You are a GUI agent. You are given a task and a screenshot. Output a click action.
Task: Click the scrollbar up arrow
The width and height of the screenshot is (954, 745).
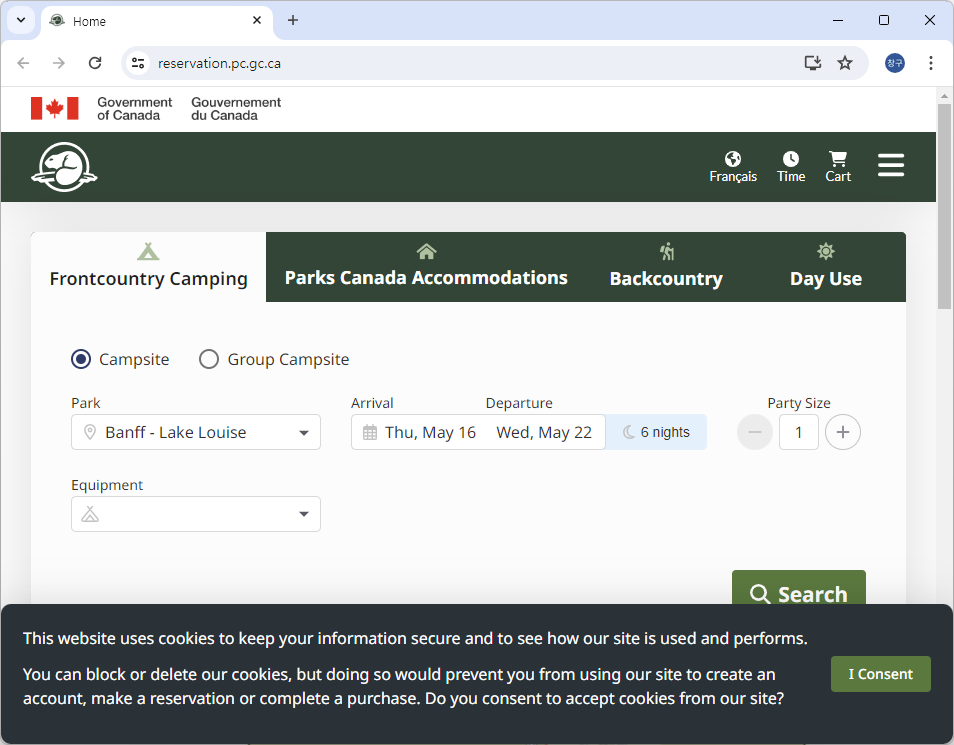944,96
